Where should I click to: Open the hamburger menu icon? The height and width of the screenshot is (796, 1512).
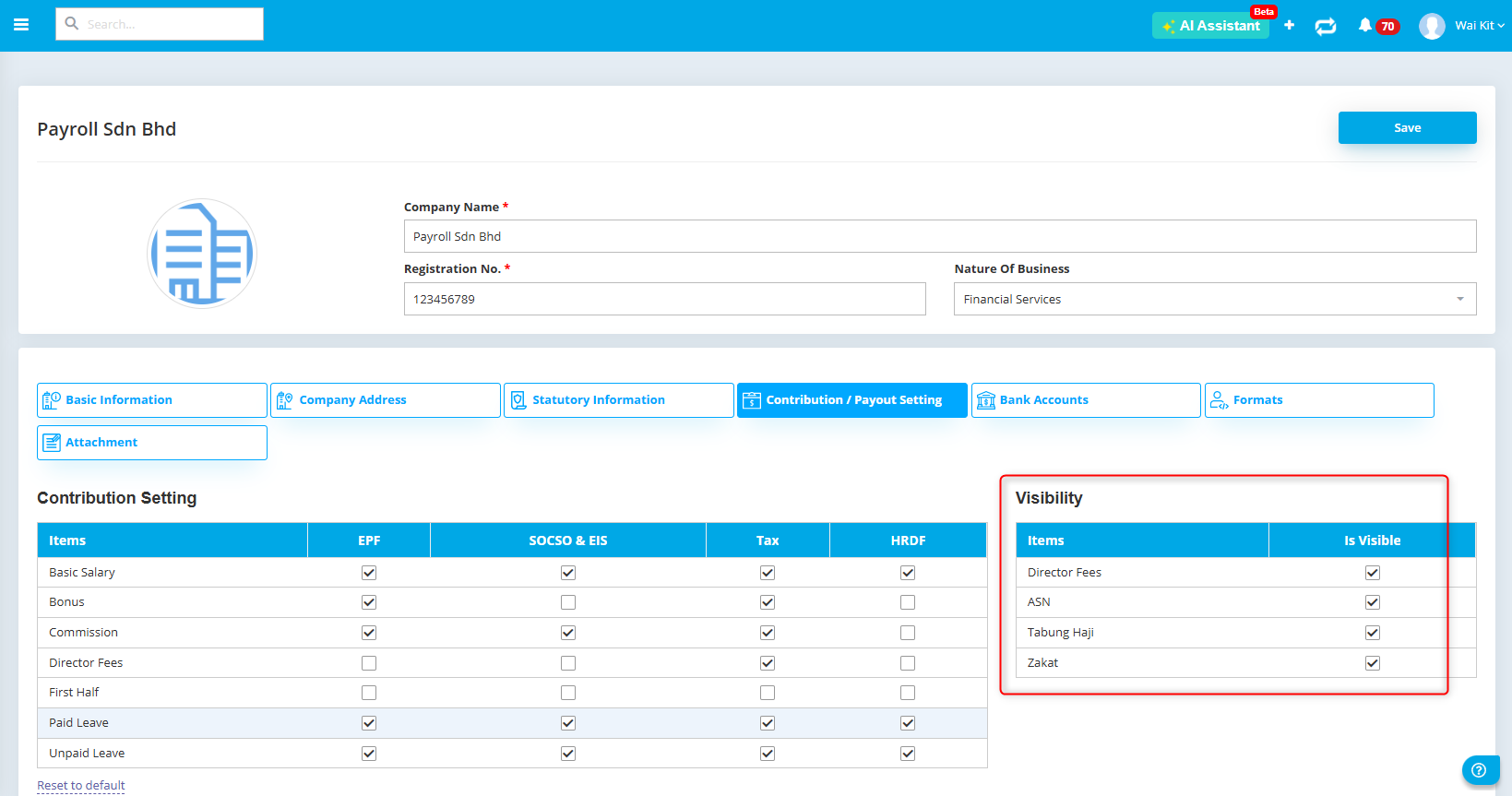click(21, 25)
